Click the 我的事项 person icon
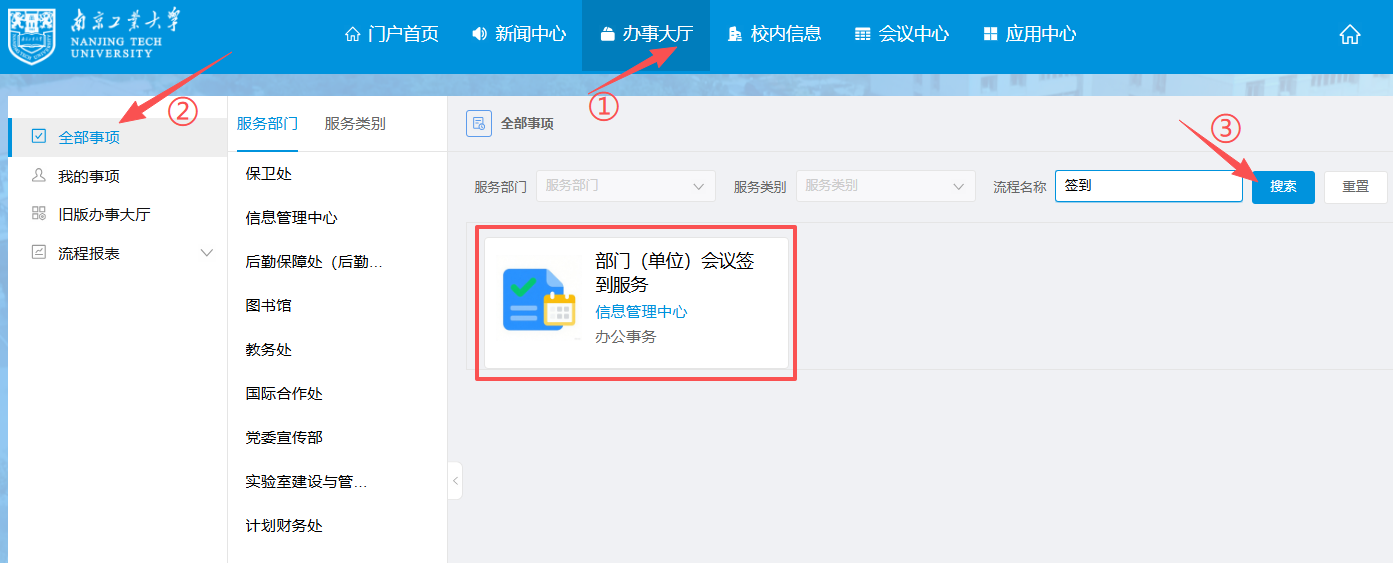The height and width of the screenshot is (563, 1393). coord(39,176)
